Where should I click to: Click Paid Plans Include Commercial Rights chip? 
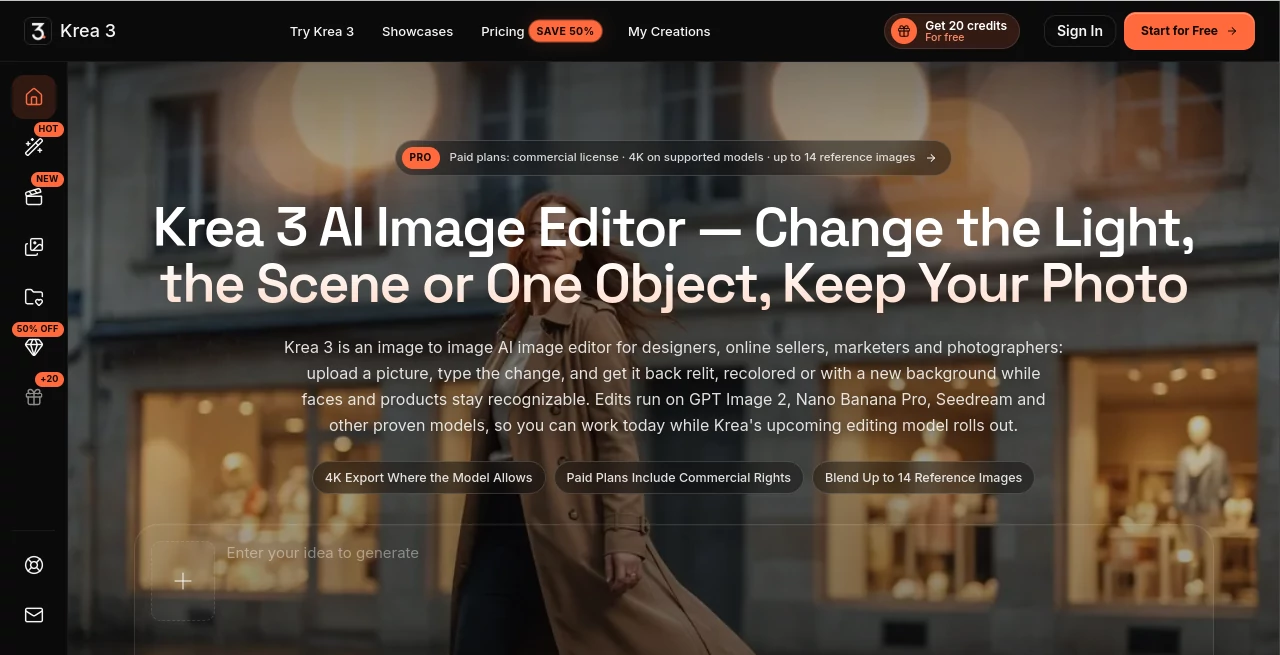pos(679,478)
